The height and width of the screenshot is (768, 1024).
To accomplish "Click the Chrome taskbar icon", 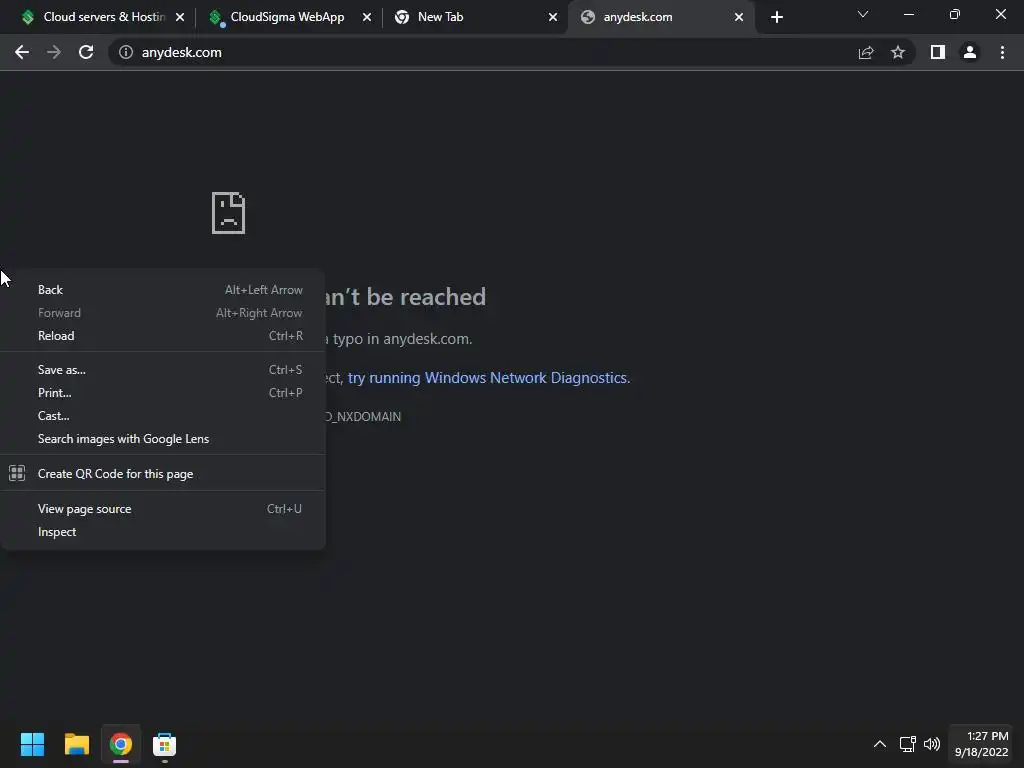I will 121,744.
